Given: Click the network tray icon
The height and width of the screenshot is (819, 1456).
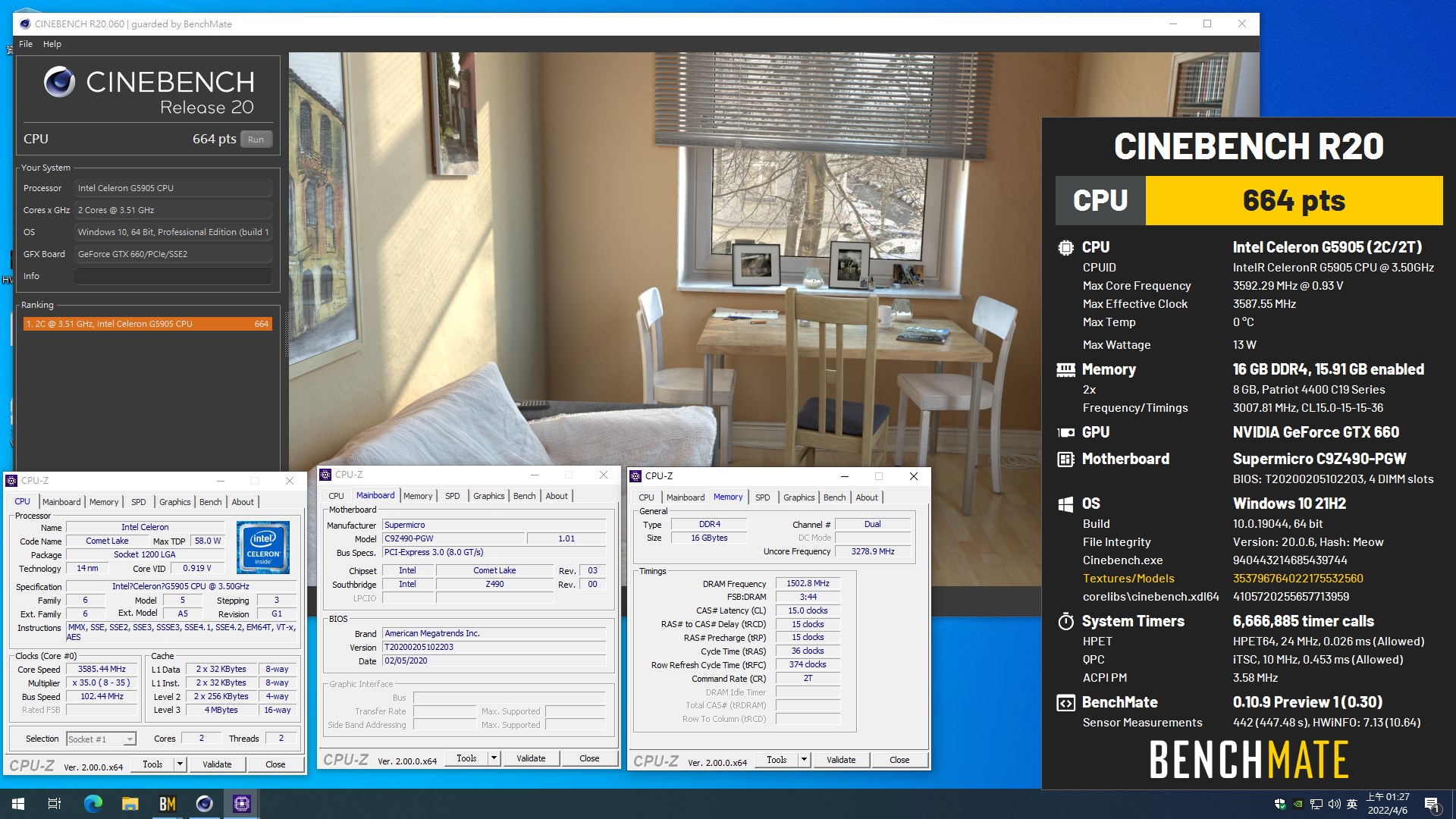Looking at the screenshot, I should pos(1316,804).
